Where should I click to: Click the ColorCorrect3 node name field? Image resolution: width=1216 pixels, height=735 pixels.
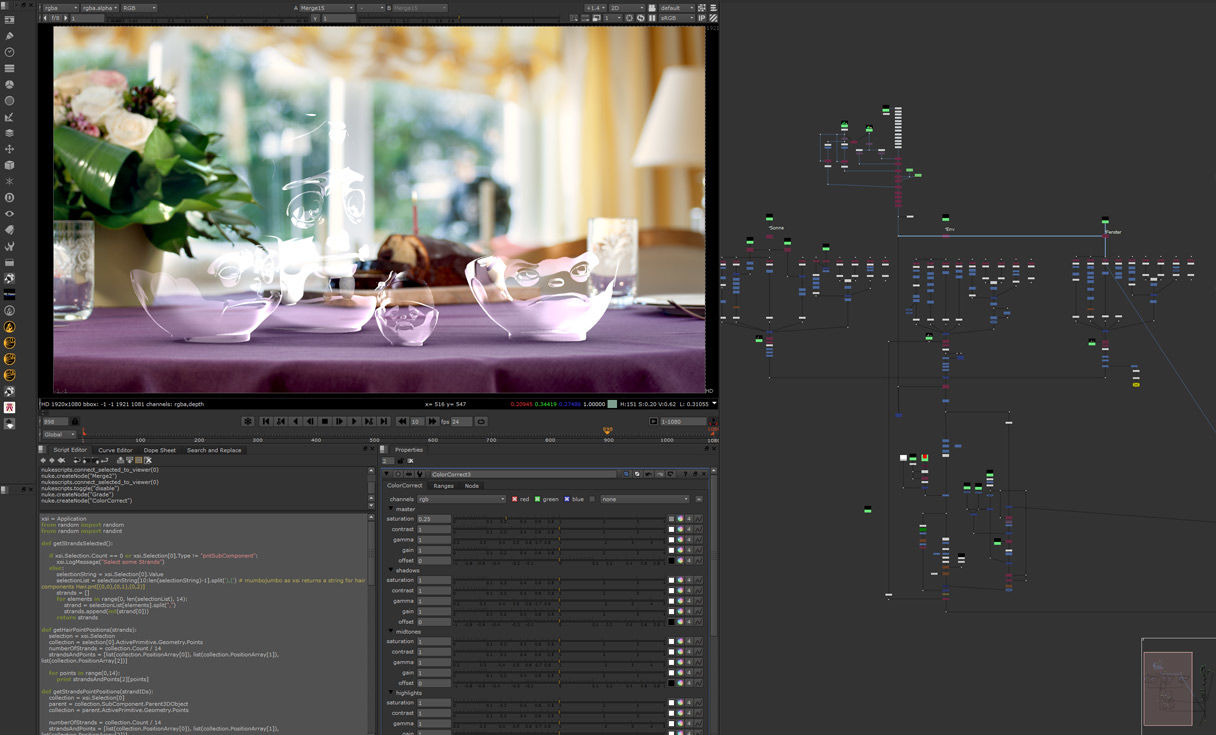(x=524, y=474)
